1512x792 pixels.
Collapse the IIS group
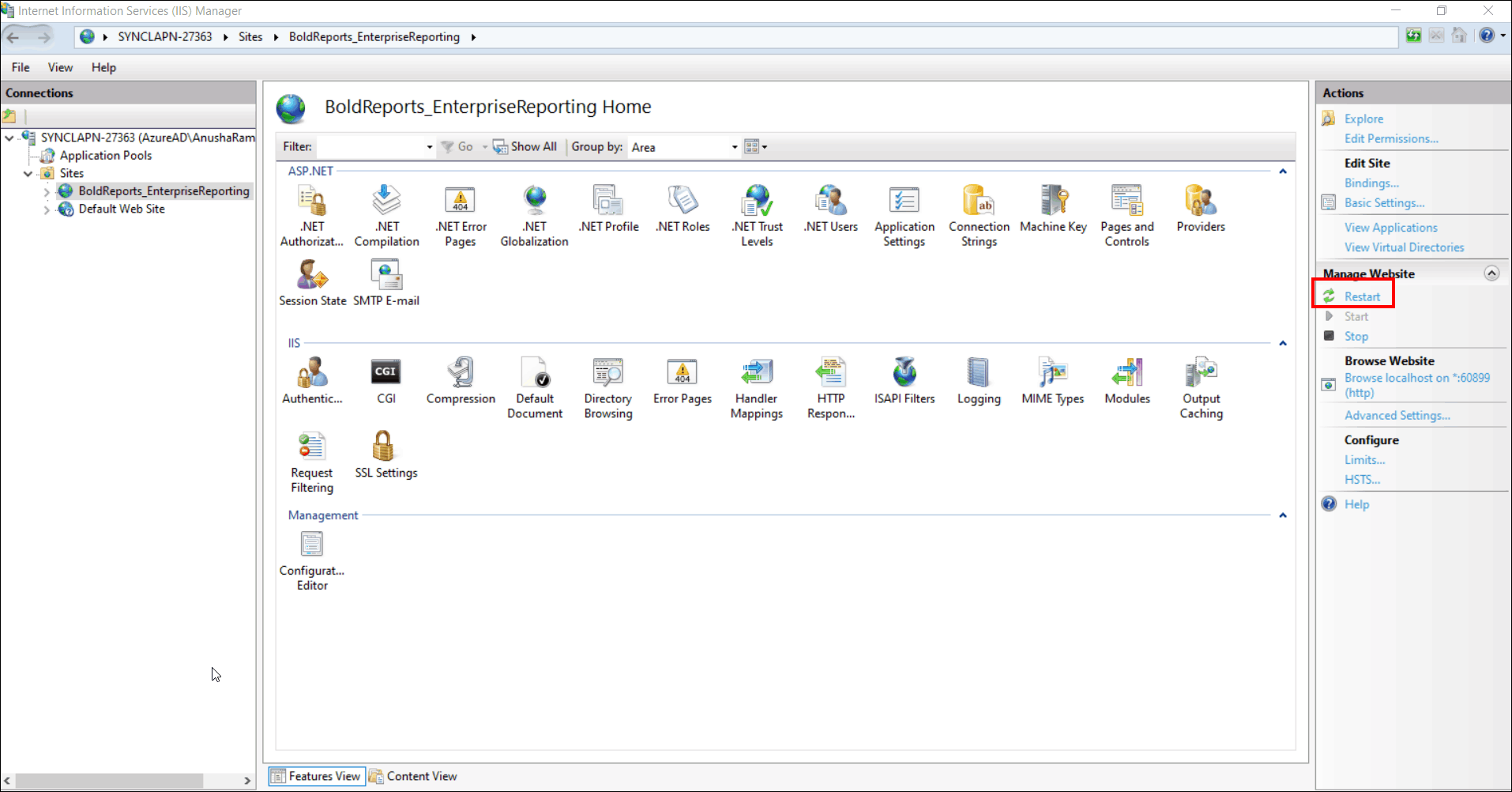tap(1283, 343)
